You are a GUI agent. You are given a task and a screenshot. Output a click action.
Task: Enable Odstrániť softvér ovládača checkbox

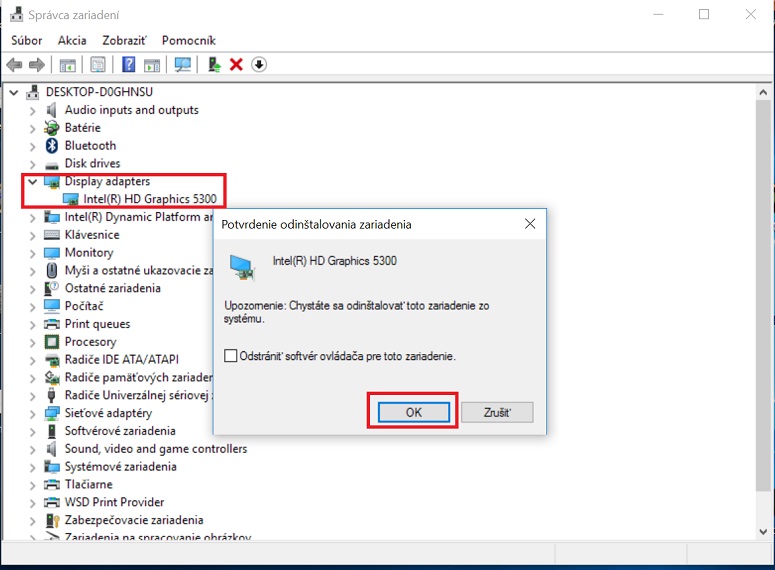[230, 356]
